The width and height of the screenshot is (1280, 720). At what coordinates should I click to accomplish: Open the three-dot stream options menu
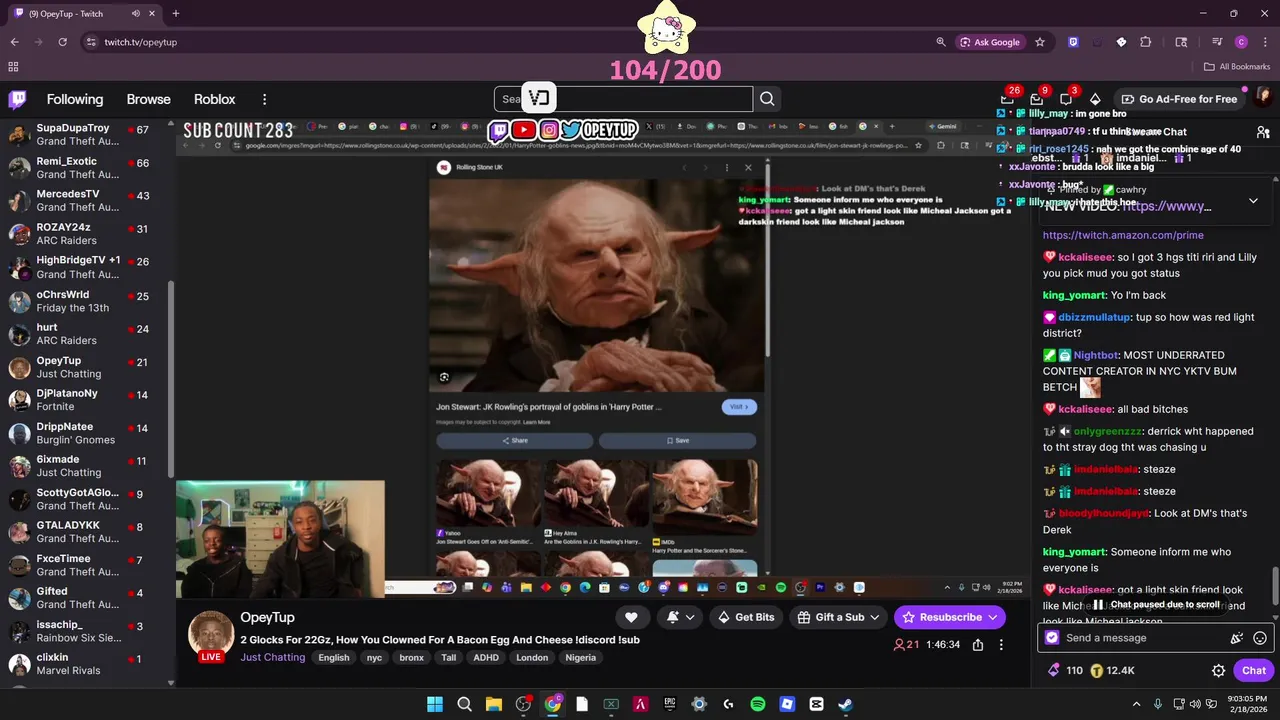[1001, 645]
